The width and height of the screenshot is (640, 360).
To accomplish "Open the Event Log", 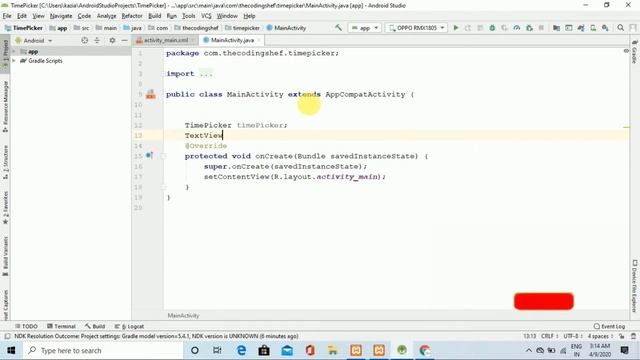I will click(x=609, y=326).
